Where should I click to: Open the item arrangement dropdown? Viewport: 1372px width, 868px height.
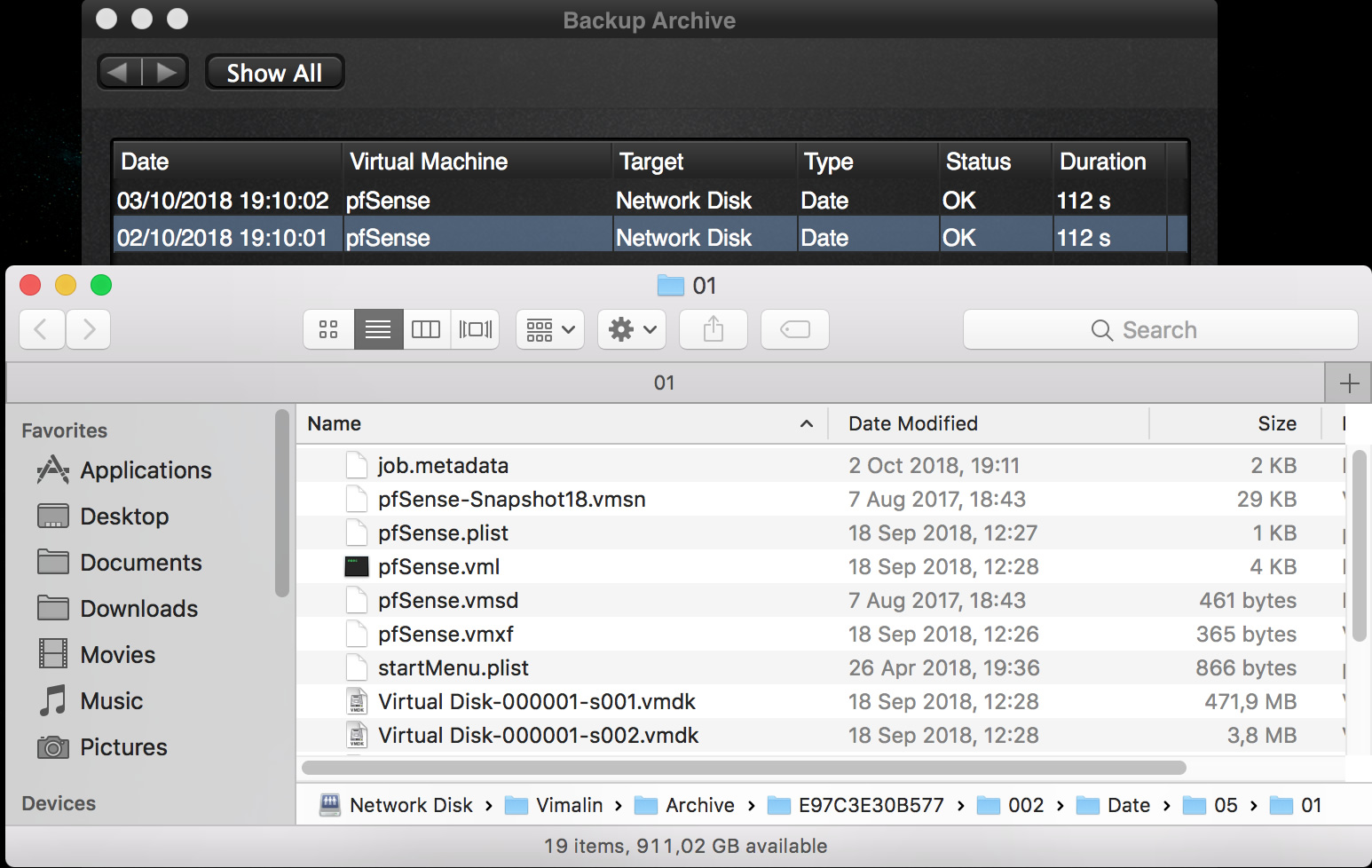(550, 329)
